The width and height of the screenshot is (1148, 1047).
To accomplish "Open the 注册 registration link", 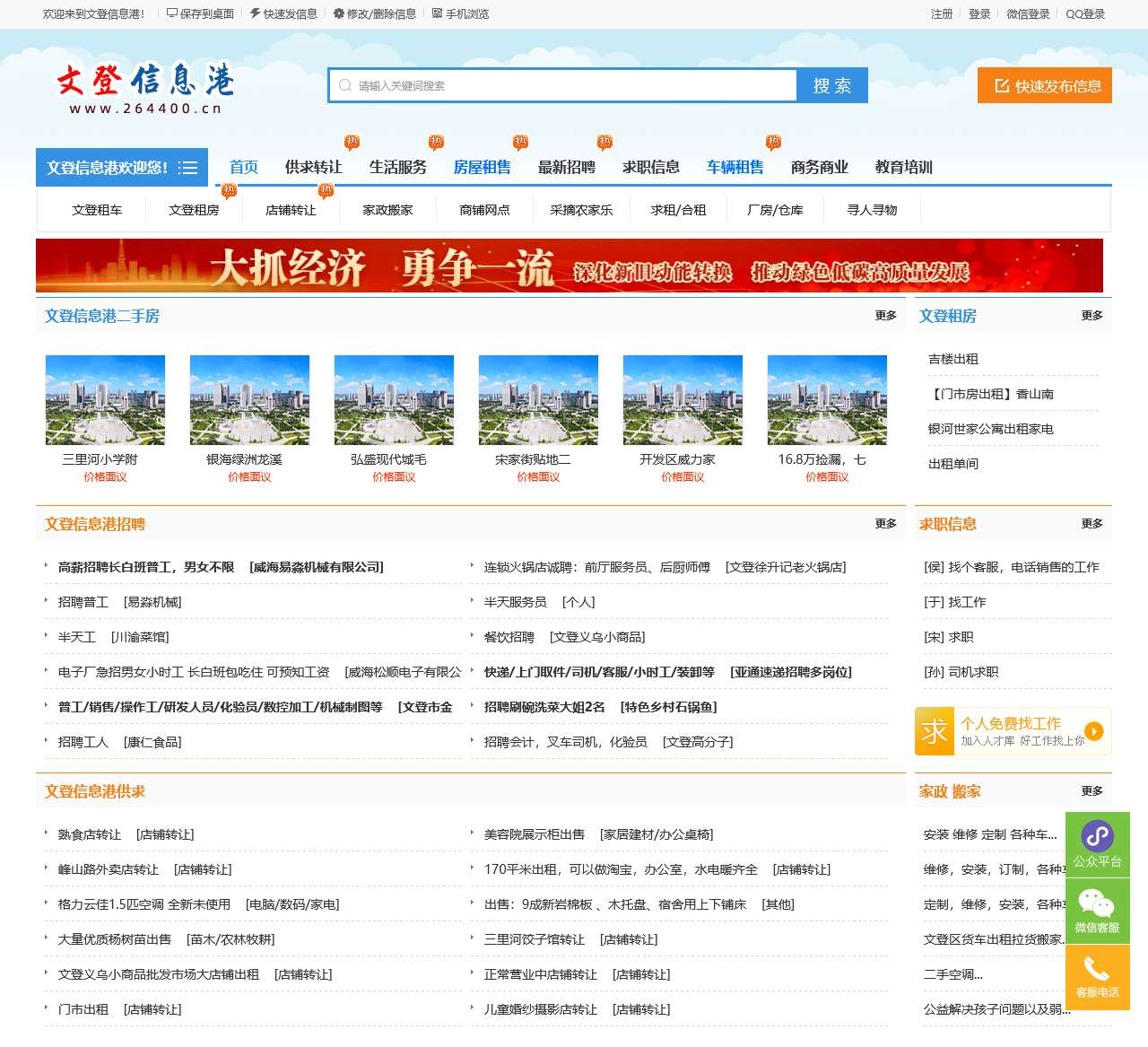I will [x=940, y=13].
